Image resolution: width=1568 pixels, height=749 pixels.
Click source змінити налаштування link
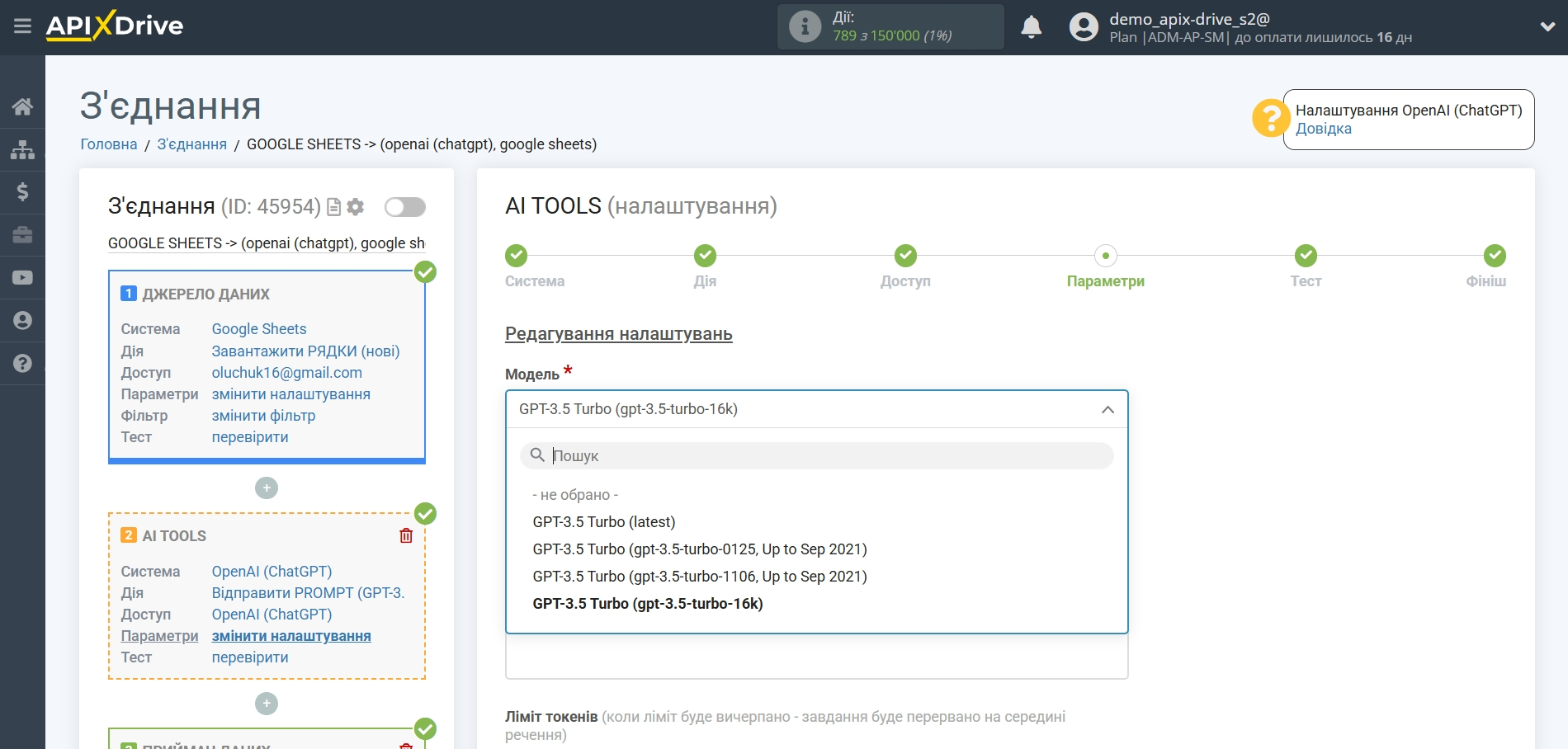(x=291, y=394)
